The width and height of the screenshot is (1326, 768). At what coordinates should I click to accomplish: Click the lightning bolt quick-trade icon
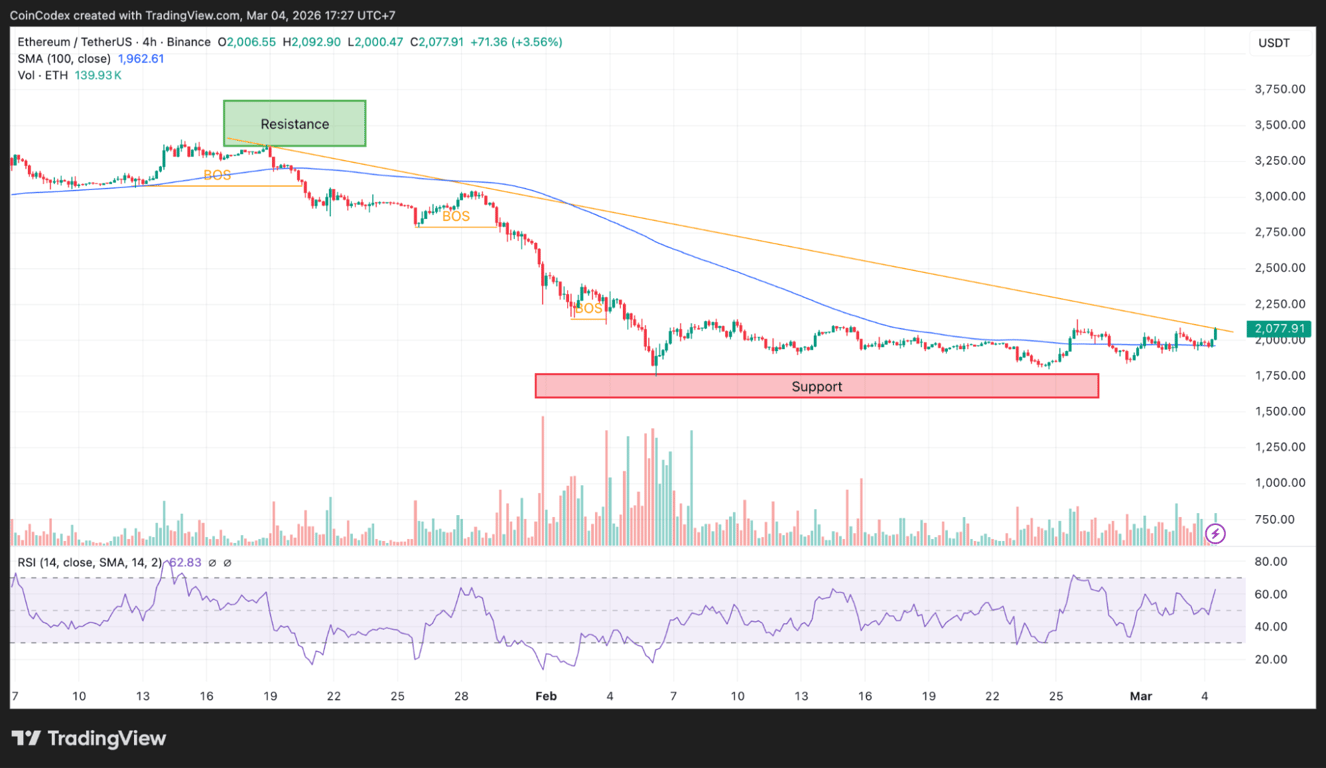1214,533
